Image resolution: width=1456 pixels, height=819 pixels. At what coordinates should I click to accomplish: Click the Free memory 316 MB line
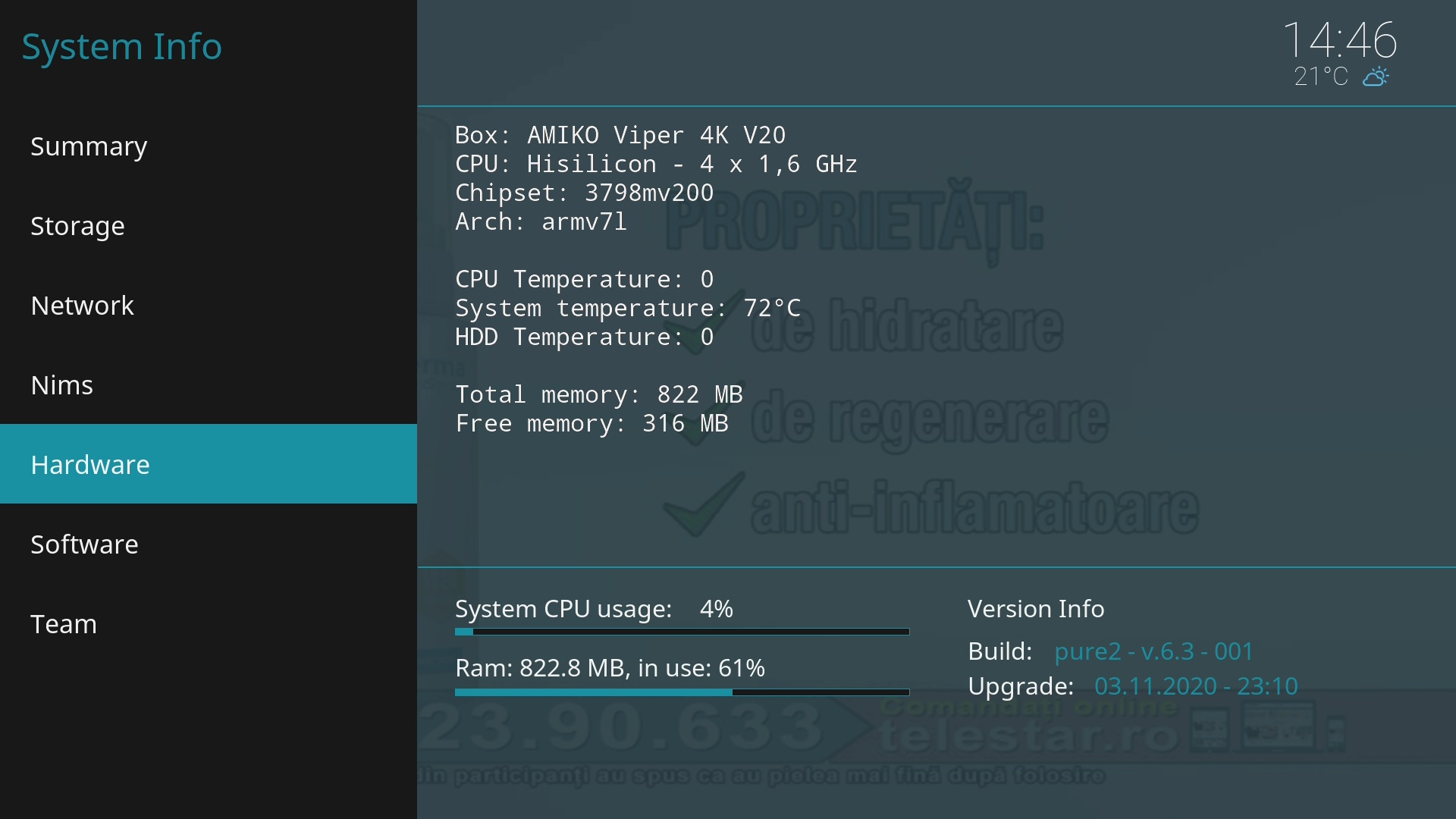click(x=591, y=423)
